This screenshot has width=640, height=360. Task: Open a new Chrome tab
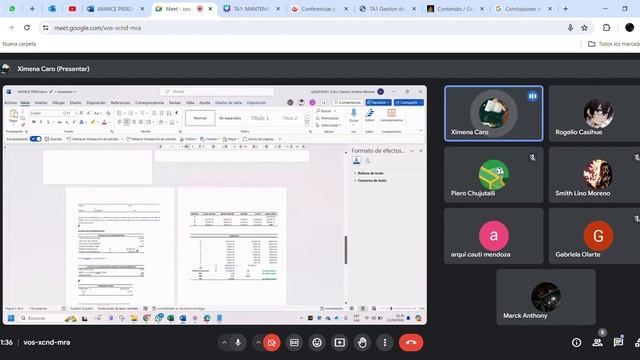click(x=565, y=9)
